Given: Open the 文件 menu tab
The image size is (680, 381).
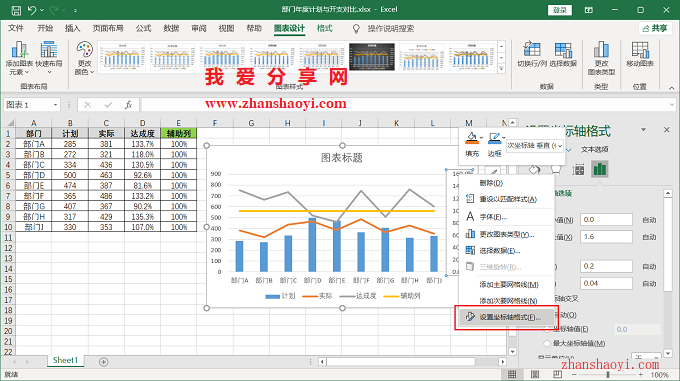Looking at the screenshot, I should coord(16,29).
